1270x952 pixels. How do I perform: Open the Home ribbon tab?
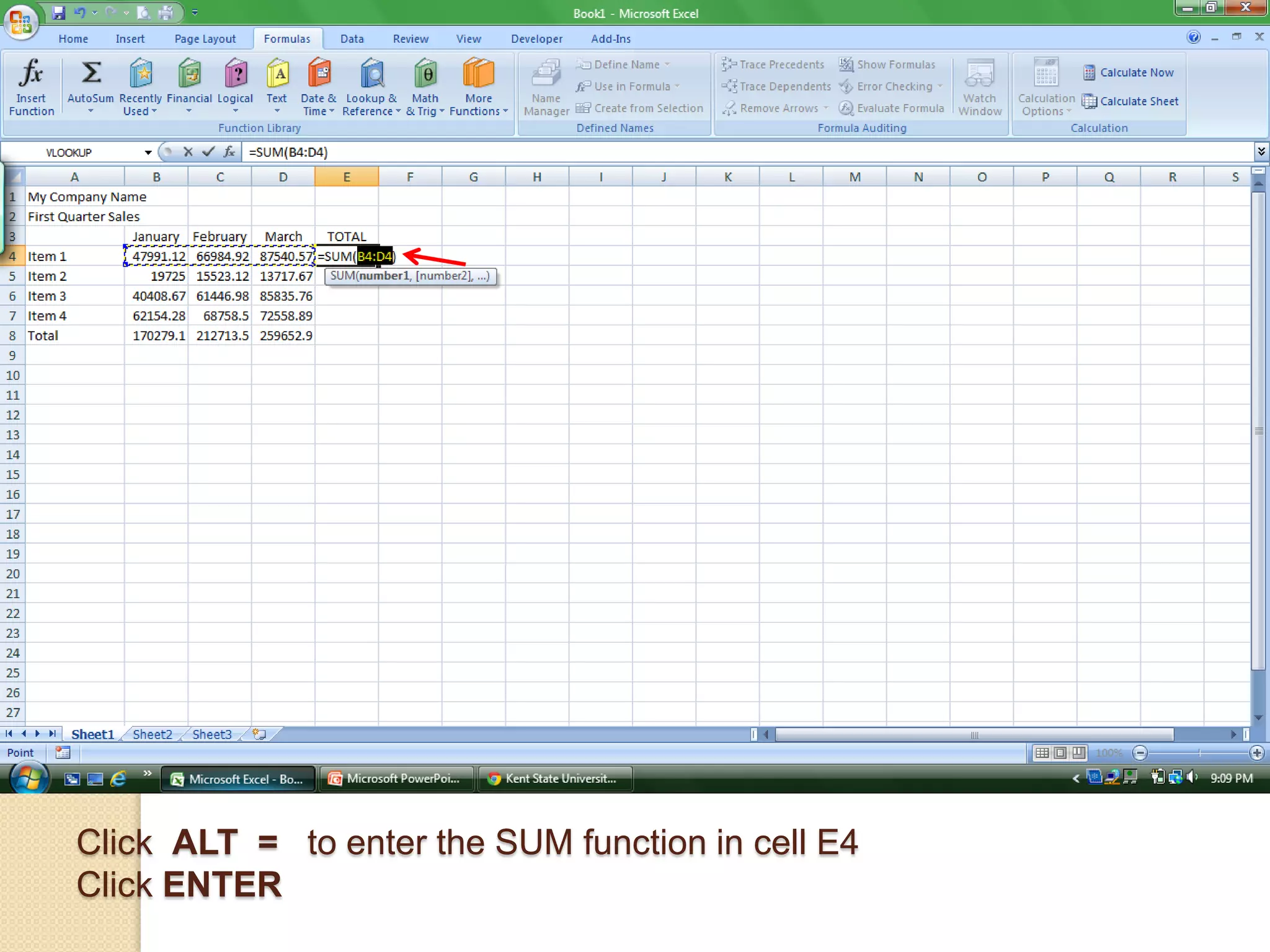click(73, 38)
